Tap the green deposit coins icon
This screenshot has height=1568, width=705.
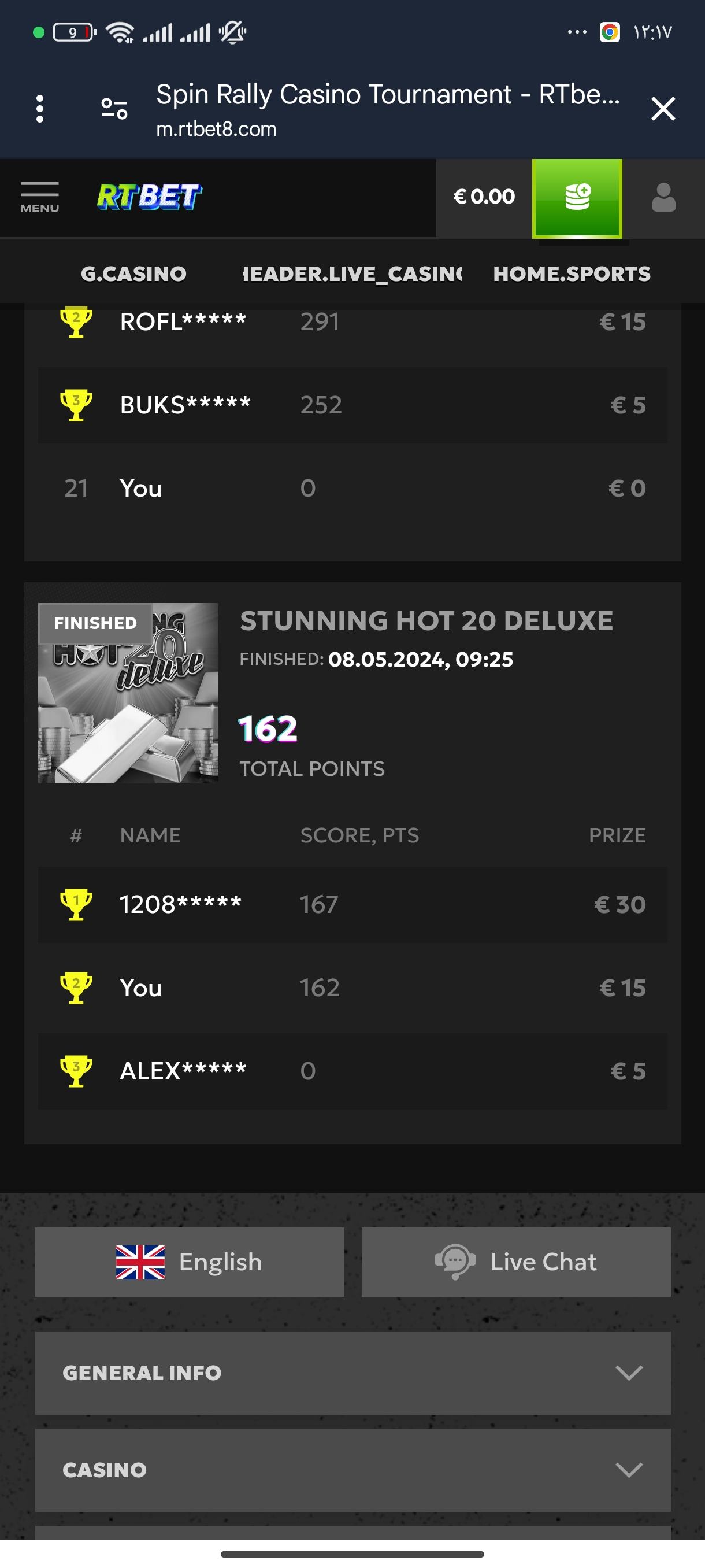pos(577,198)
